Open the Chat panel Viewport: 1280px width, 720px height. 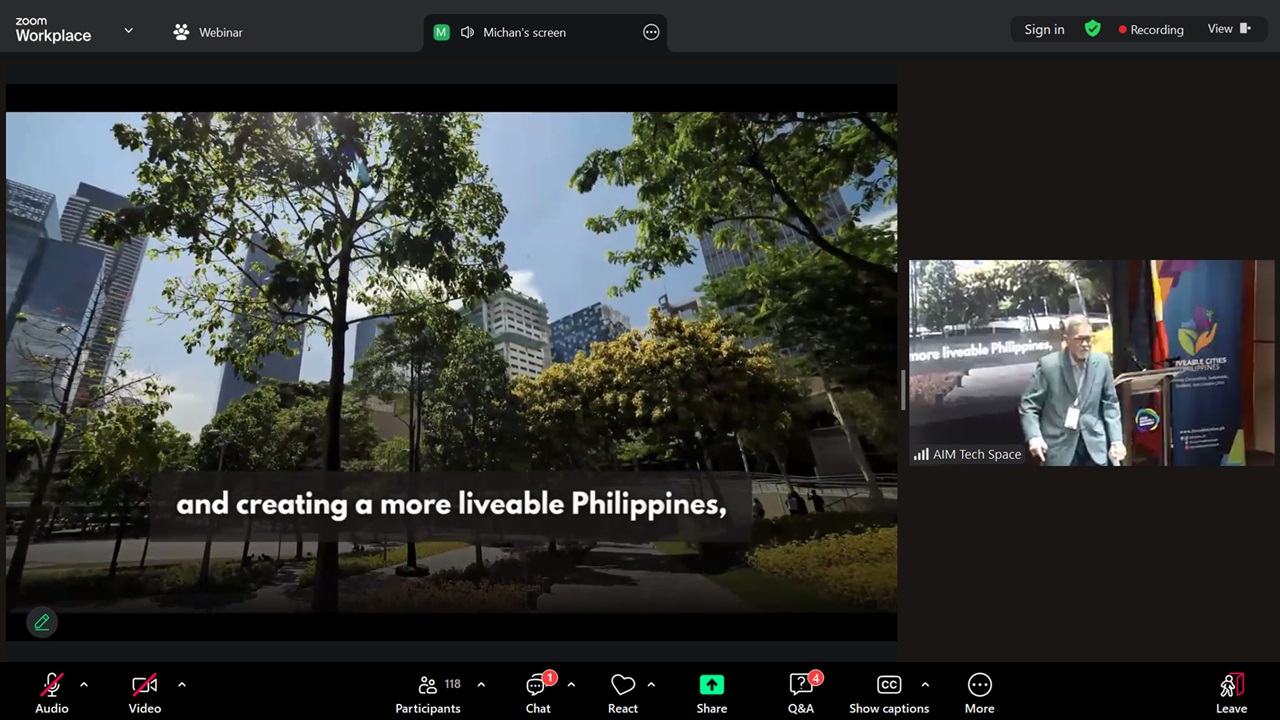click(x=538, y=692)
